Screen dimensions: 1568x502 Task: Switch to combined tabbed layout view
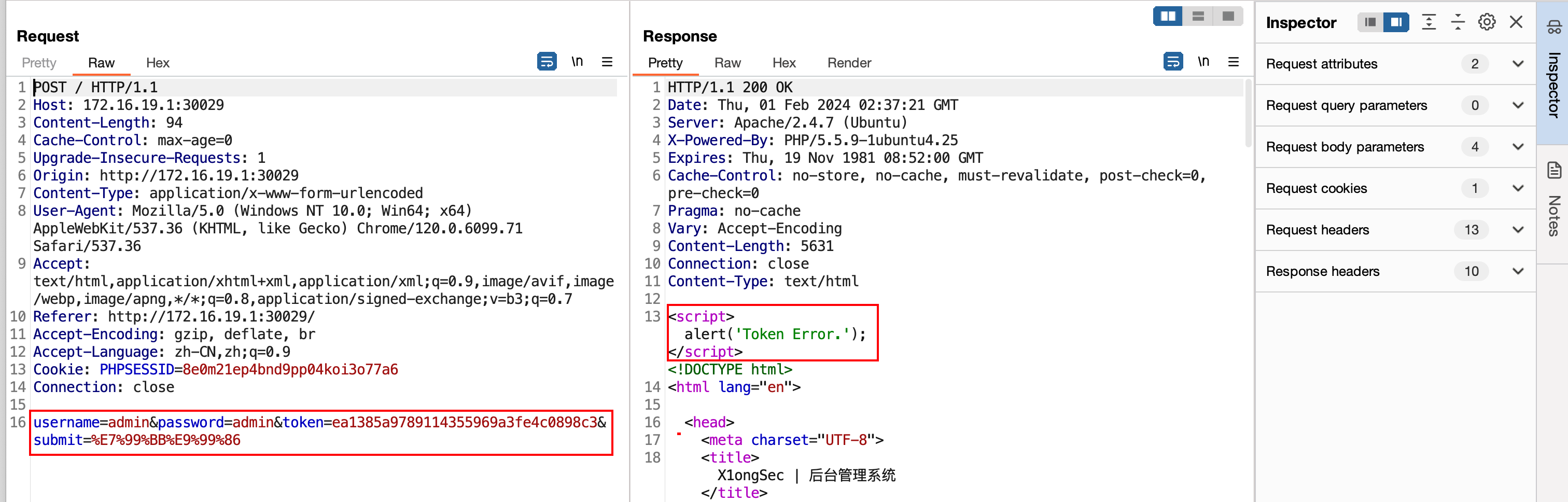point(1228,16)
